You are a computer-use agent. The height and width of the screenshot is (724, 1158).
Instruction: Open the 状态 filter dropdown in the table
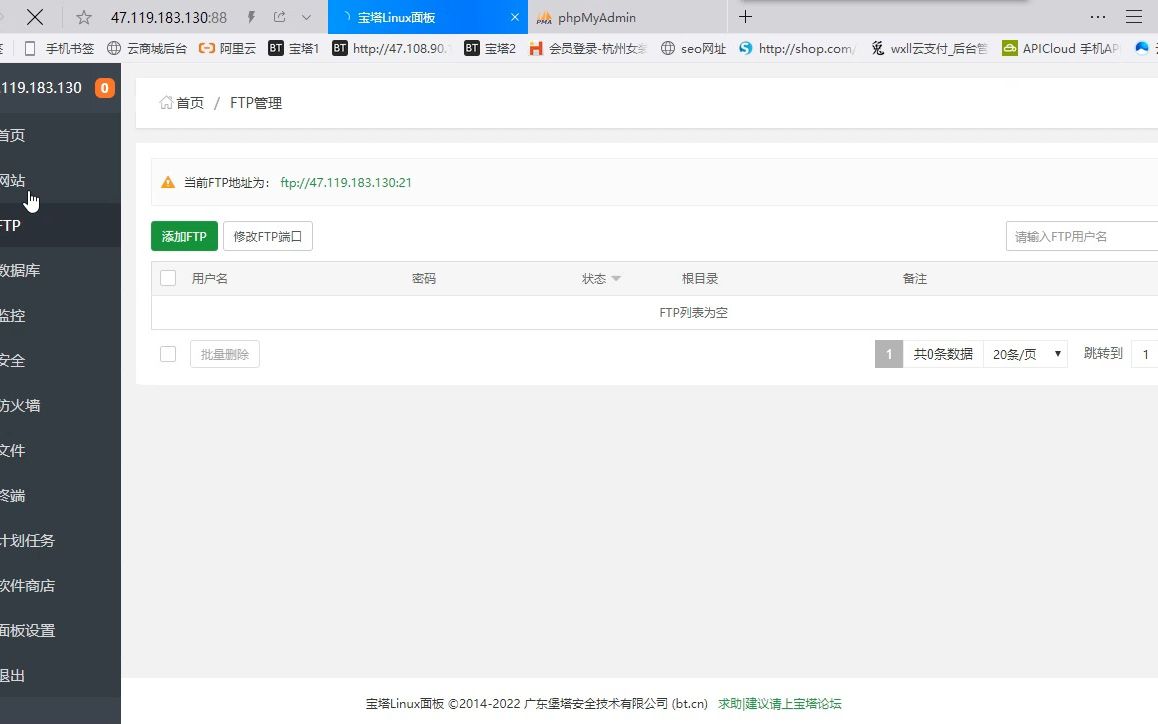tap(616, 278)
